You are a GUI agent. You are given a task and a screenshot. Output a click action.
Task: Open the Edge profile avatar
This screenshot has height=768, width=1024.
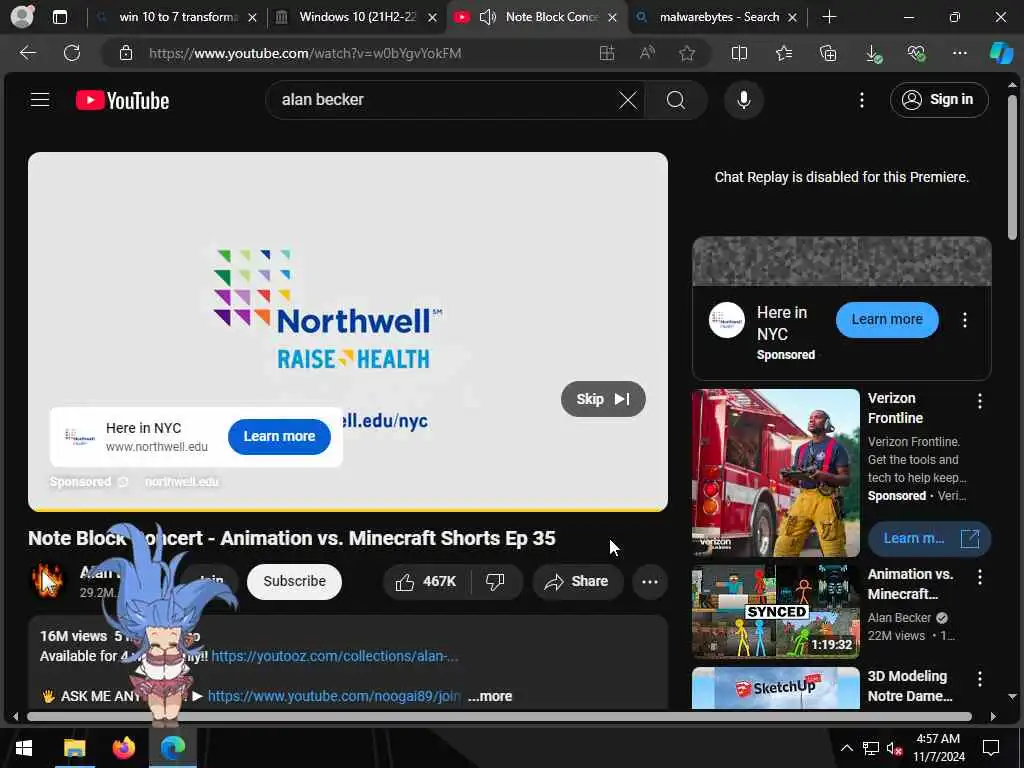[x=22, y=16]
